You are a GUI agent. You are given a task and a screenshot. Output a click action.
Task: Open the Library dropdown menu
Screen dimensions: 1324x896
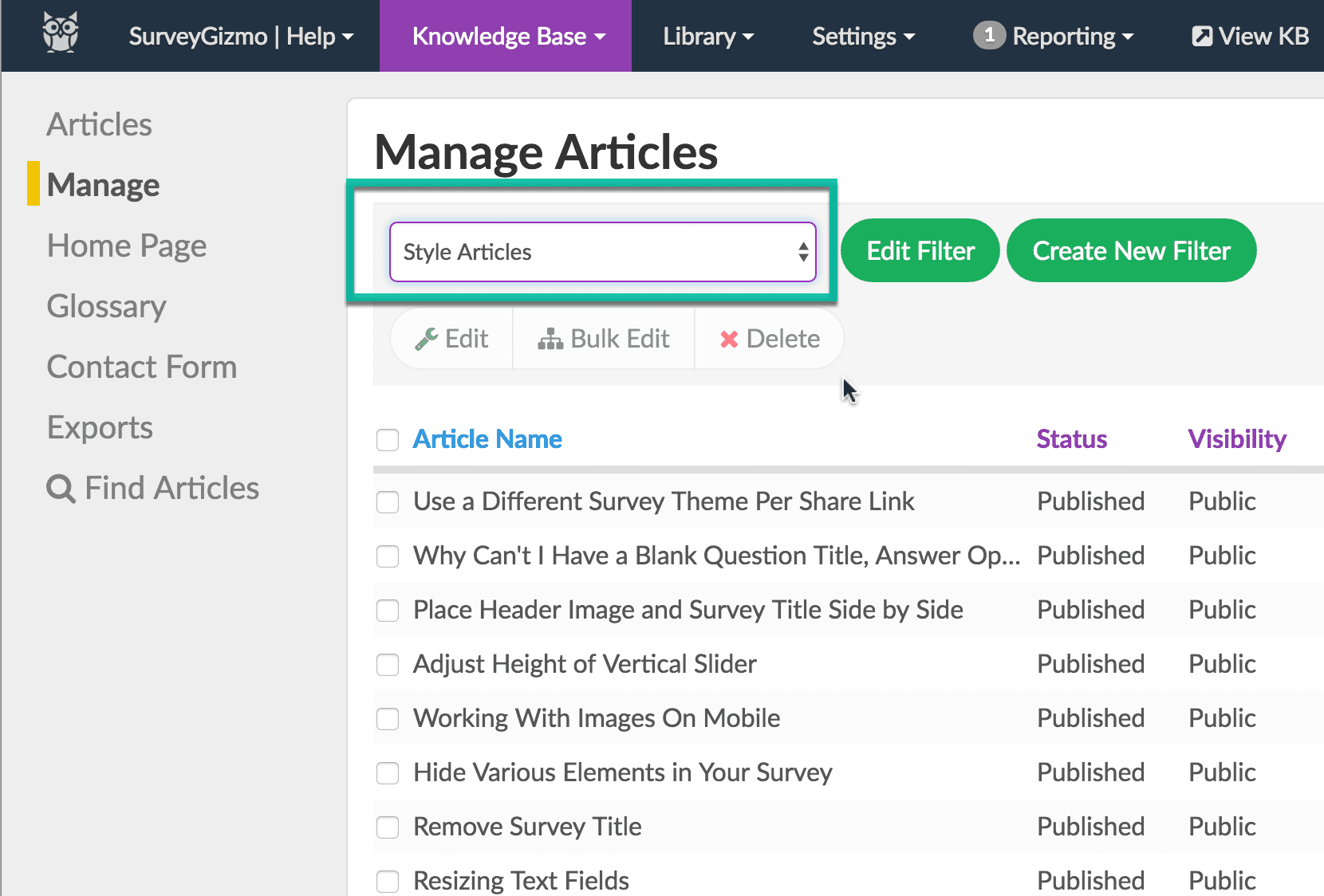click(708, 36)
